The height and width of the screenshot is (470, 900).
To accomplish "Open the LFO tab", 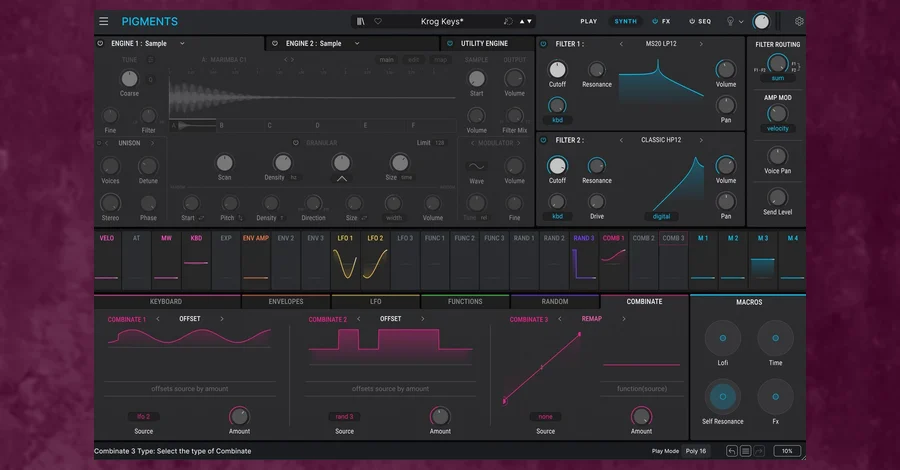I will point(375,302).
